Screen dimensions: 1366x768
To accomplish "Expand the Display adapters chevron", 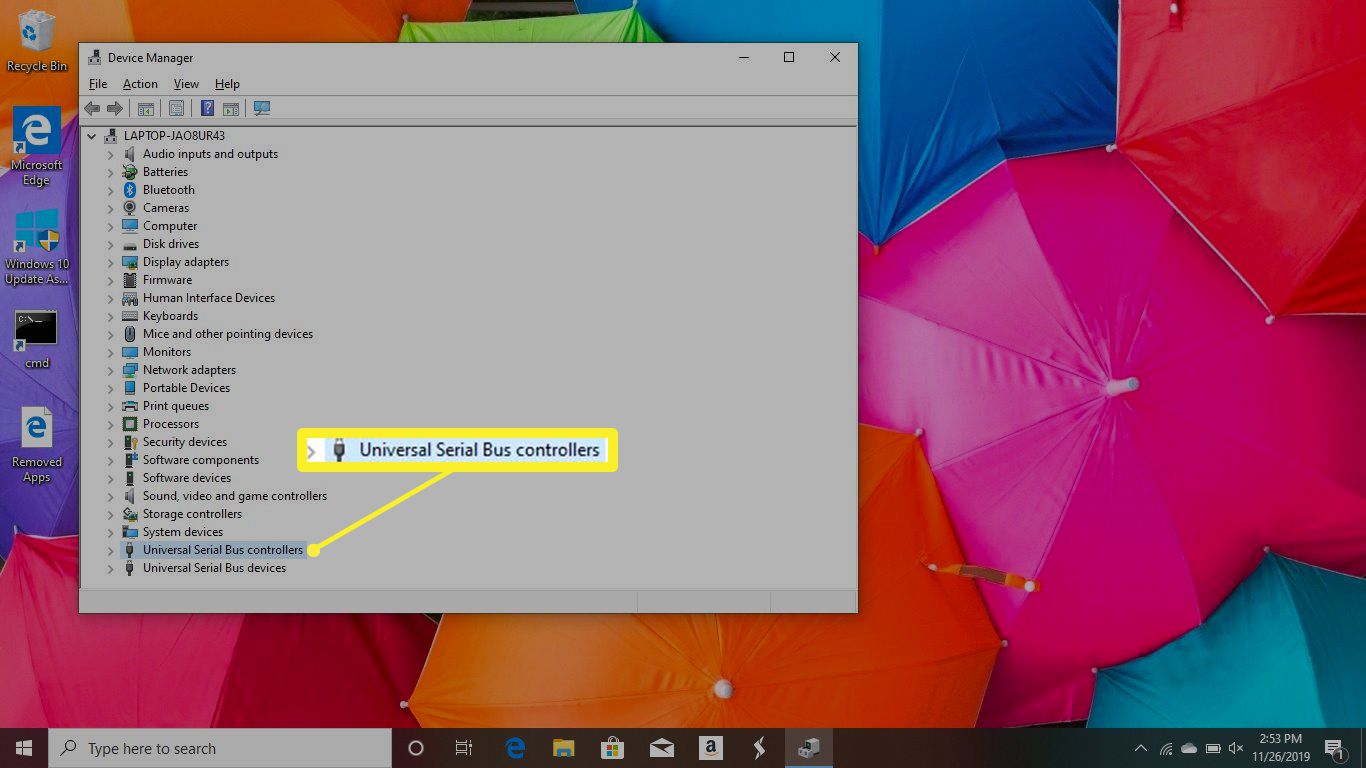I will (x=111, y=262).
